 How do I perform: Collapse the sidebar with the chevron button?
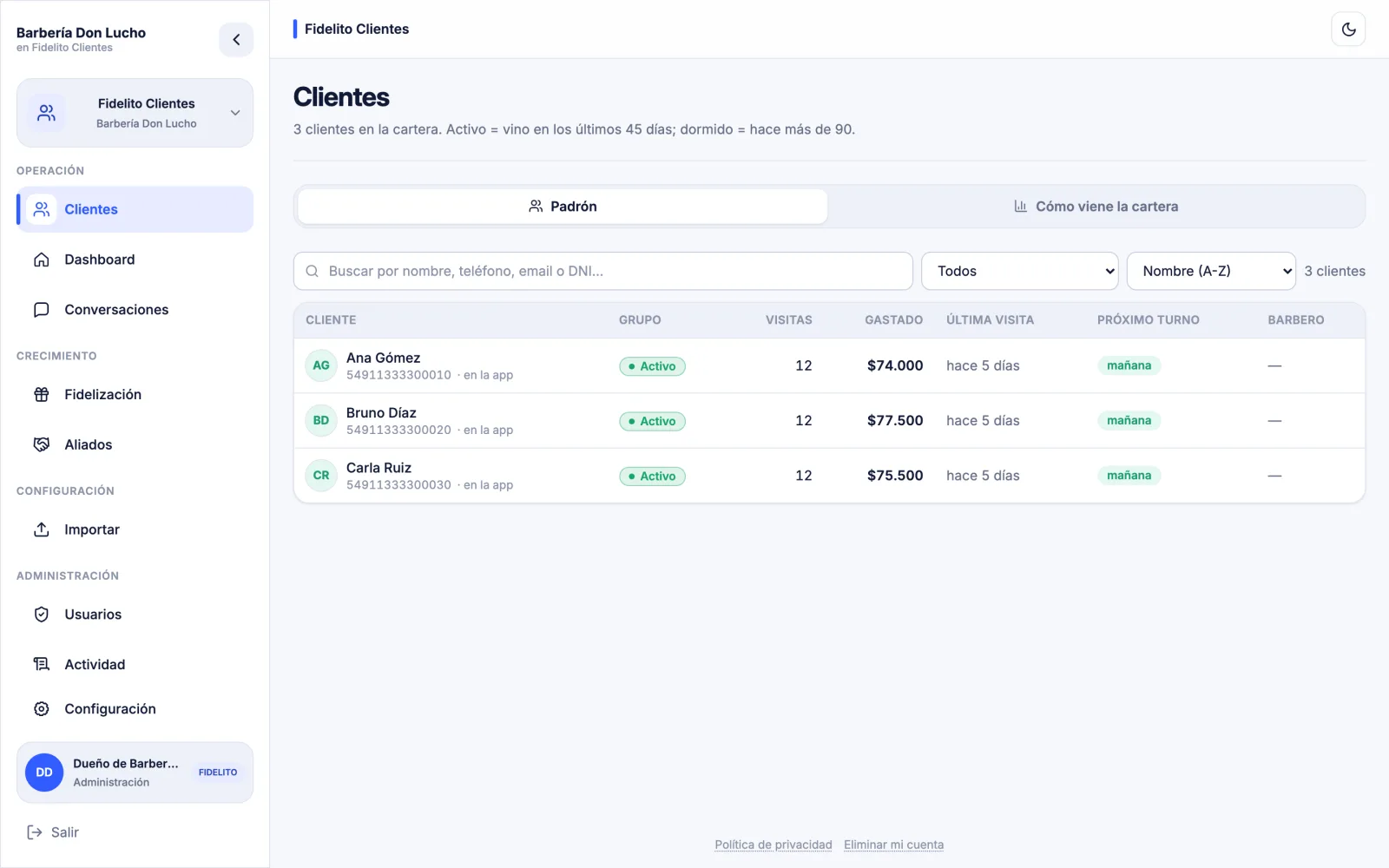coord(236,40)
